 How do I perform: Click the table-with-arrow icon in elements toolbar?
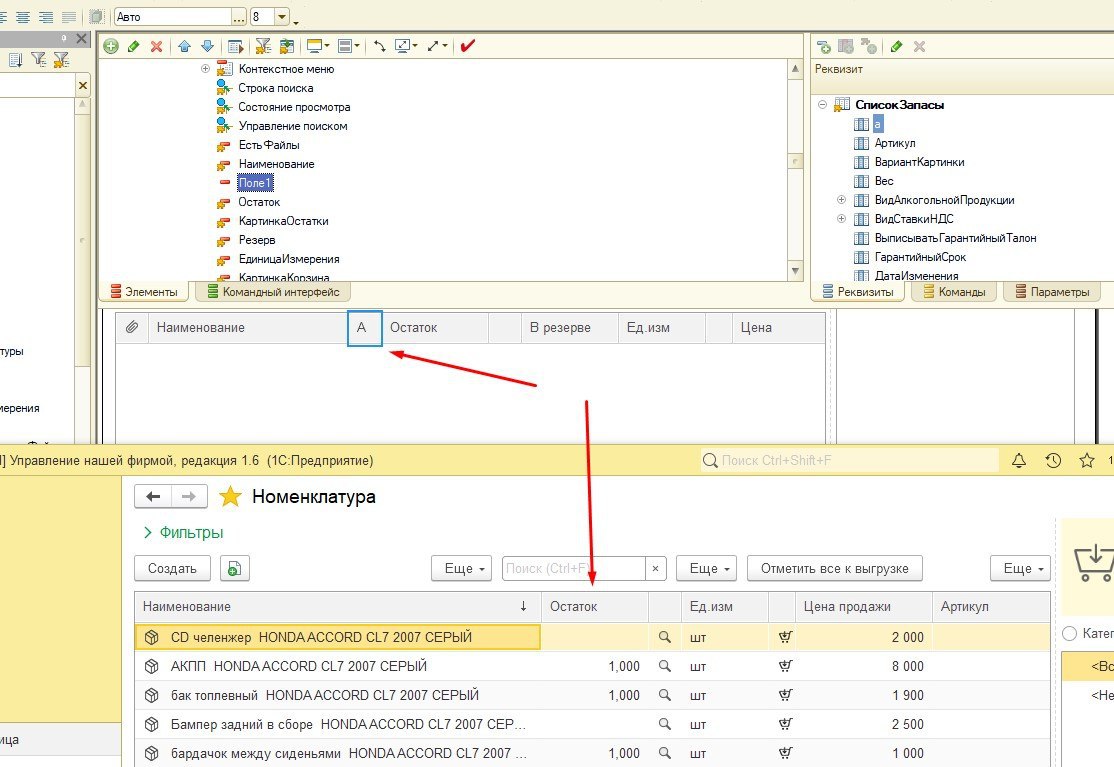point(236,47)
